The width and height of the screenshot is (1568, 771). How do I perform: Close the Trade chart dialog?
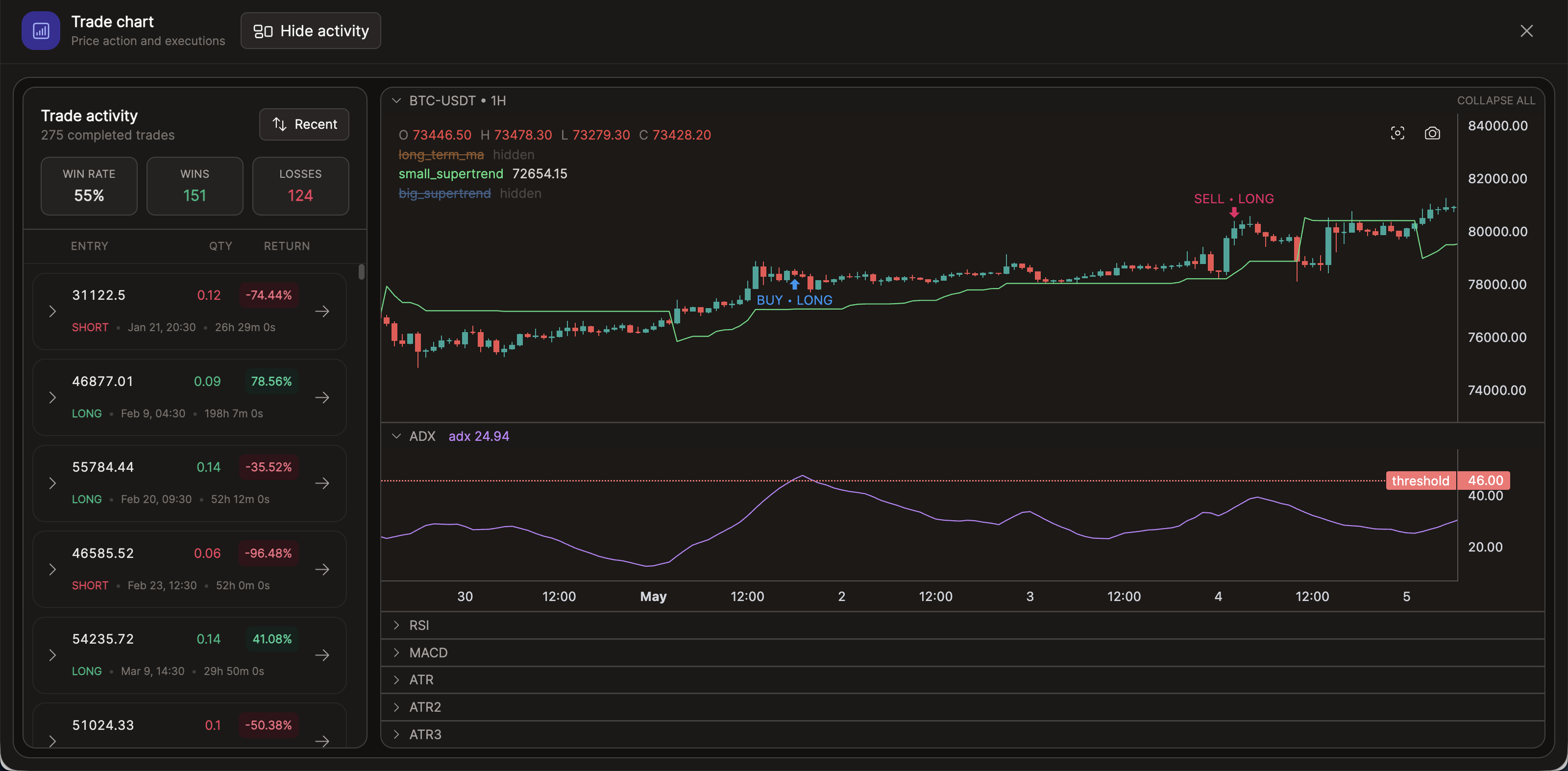coord(1526,30)
